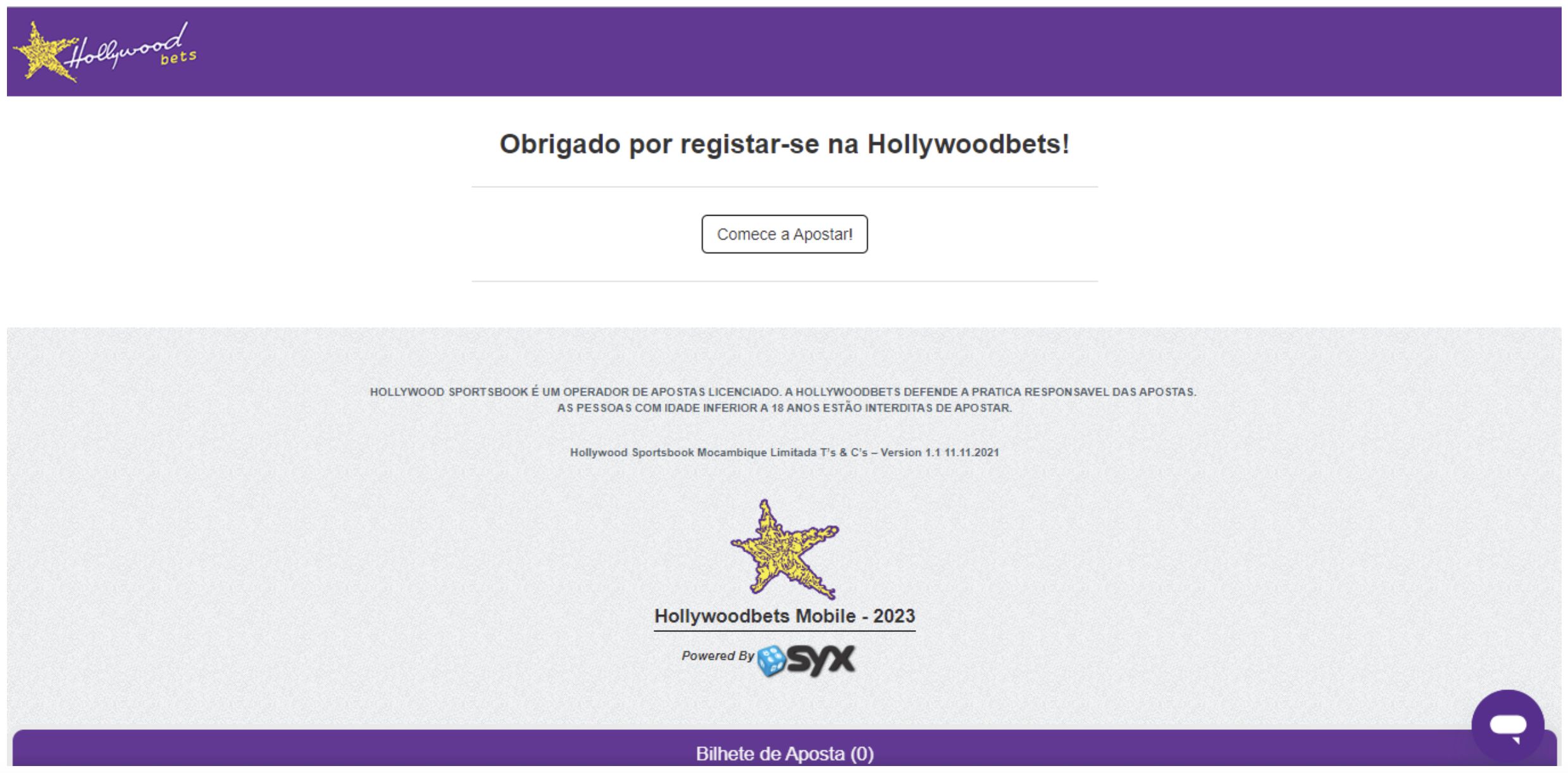
Task: Click the SYX powered-by logo
Action: pyautogui.click(x=806, y=660)
